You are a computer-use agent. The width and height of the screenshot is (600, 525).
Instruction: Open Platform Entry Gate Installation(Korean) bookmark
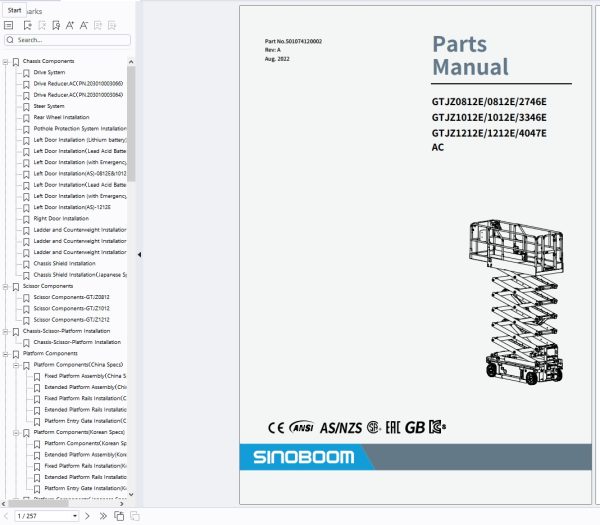pos(85,488)
